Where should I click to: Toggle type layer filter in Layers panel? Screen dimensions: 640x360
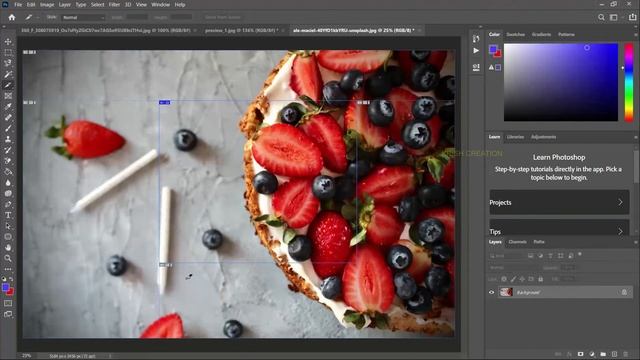coord(550,256)
